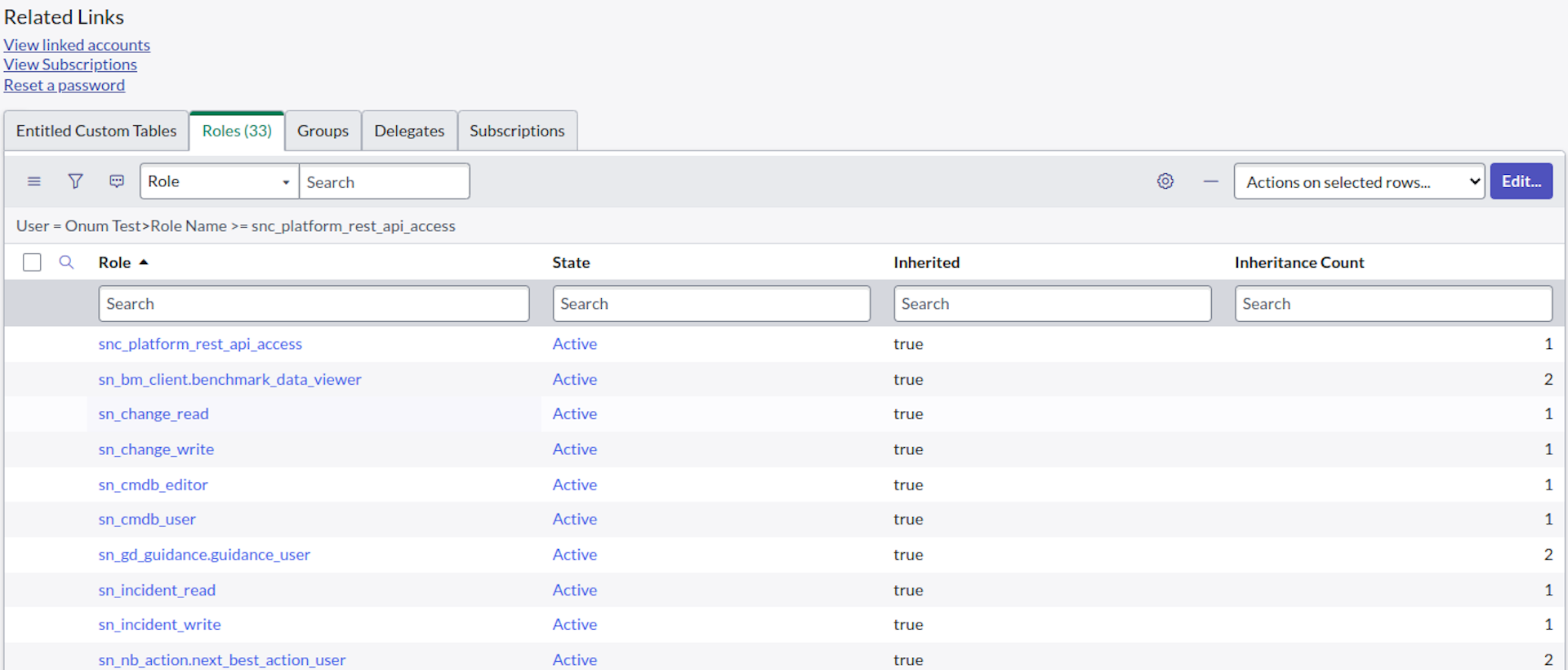Screen dimensions: 1568x670
Task: Focus the Inherited column search box
Action: coord(1053,303)
